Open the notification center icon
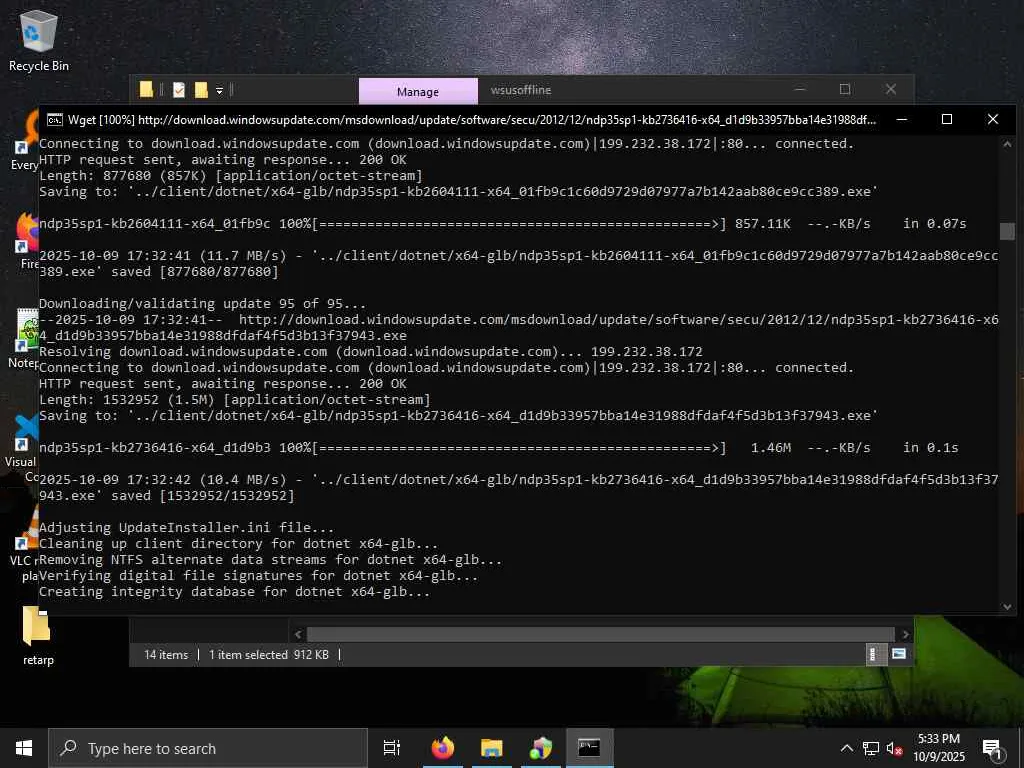 point(992,748)
